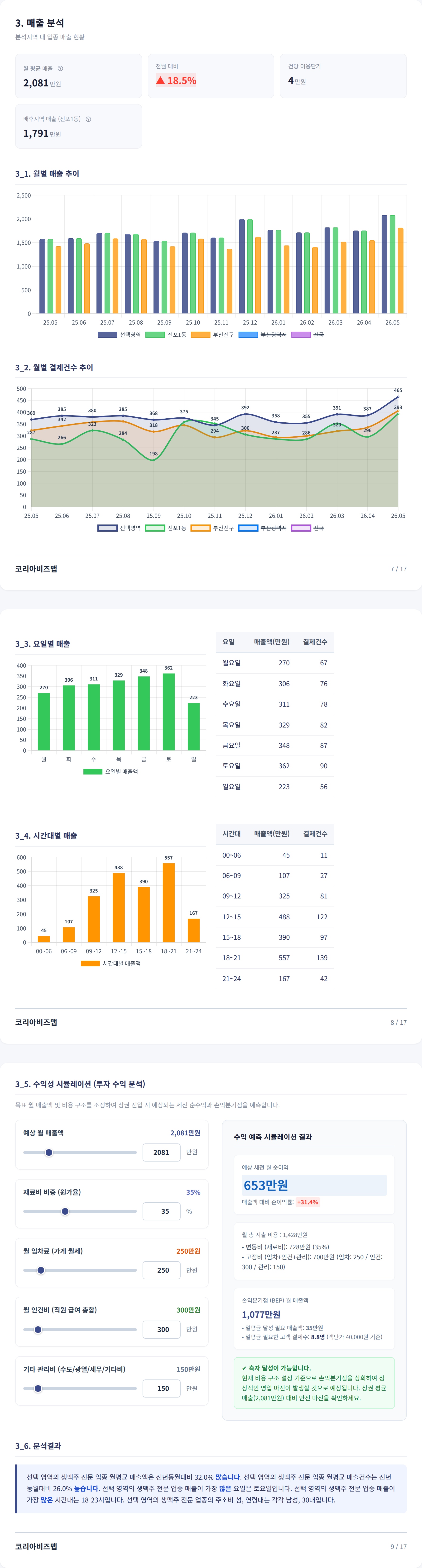Click the 2,081 monthly average sales value

pos(36,83)
